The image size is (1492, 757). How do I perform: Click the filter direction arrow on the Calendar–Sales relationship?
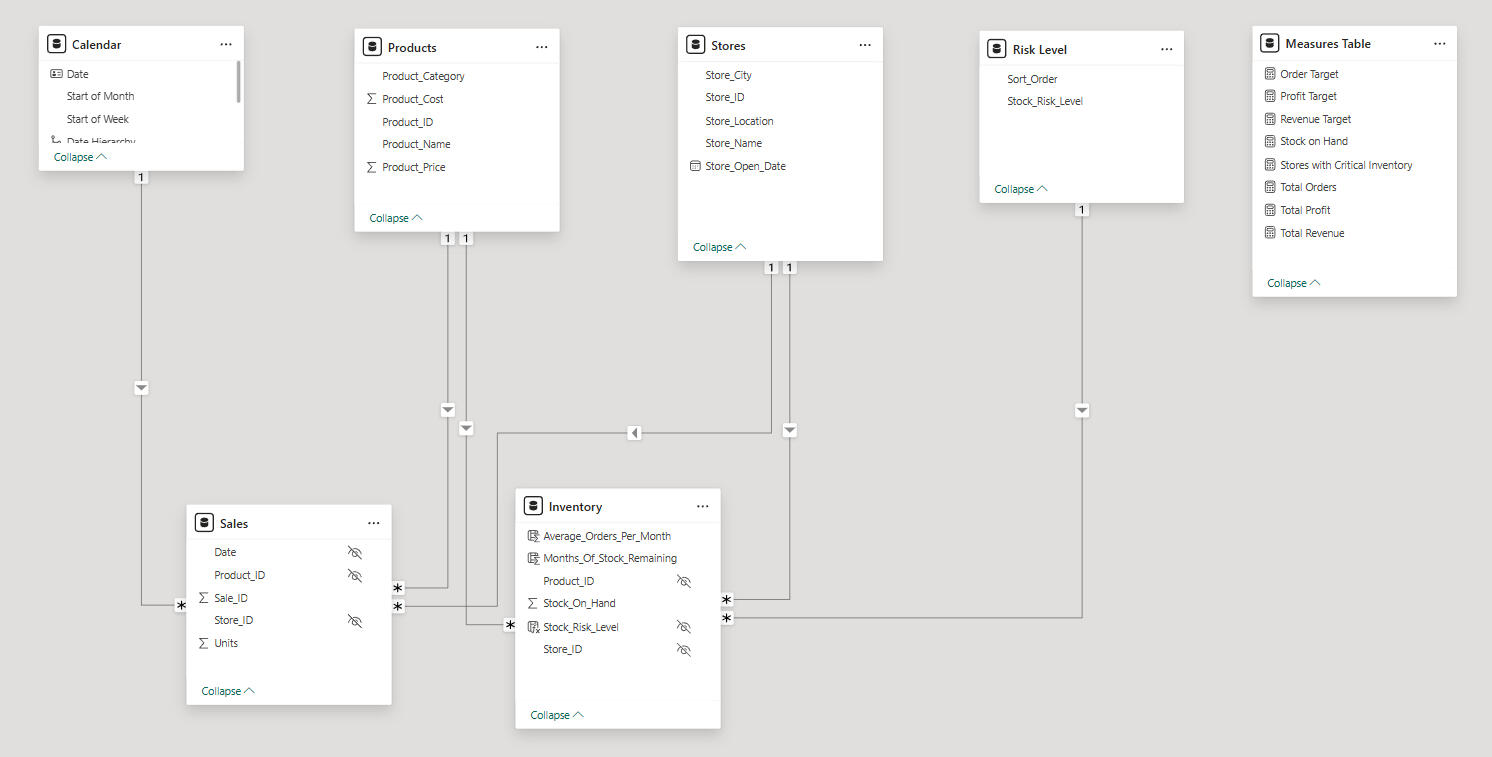(141, 388)
